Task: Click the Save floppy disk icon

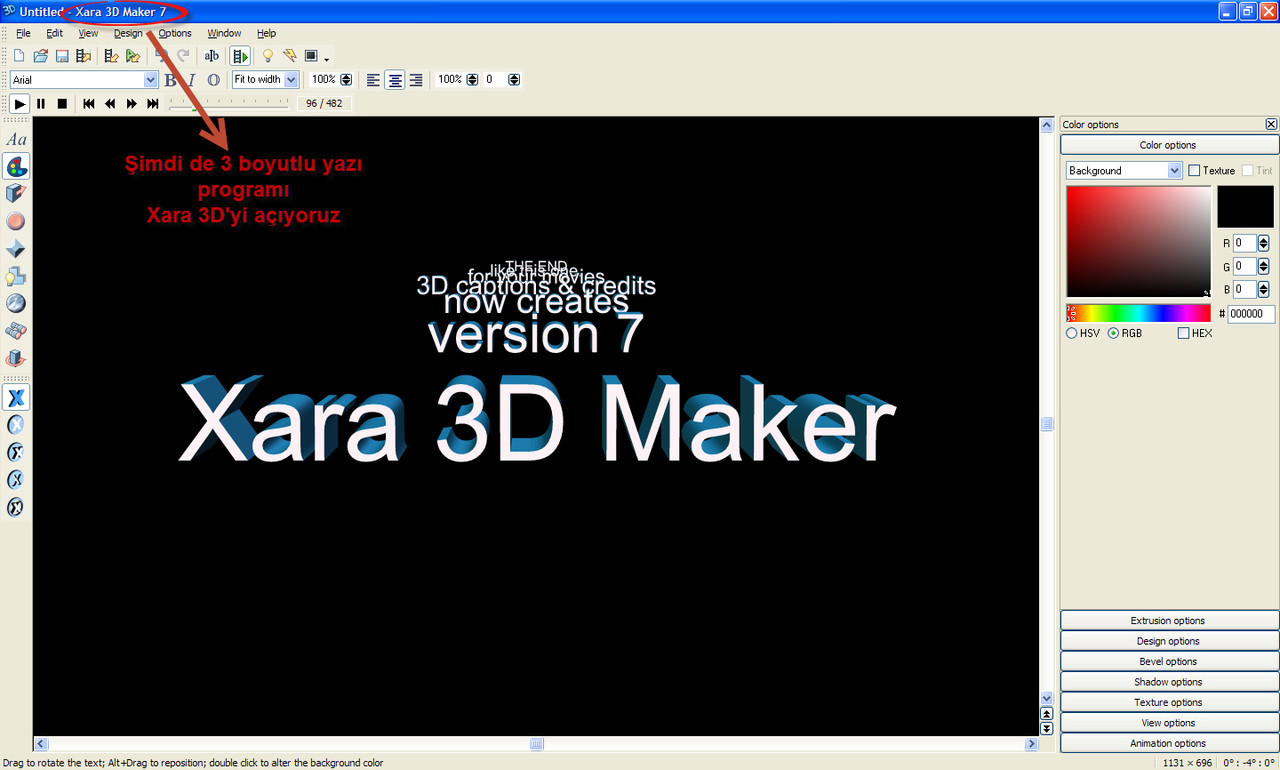Action: (x=62, y=56)
